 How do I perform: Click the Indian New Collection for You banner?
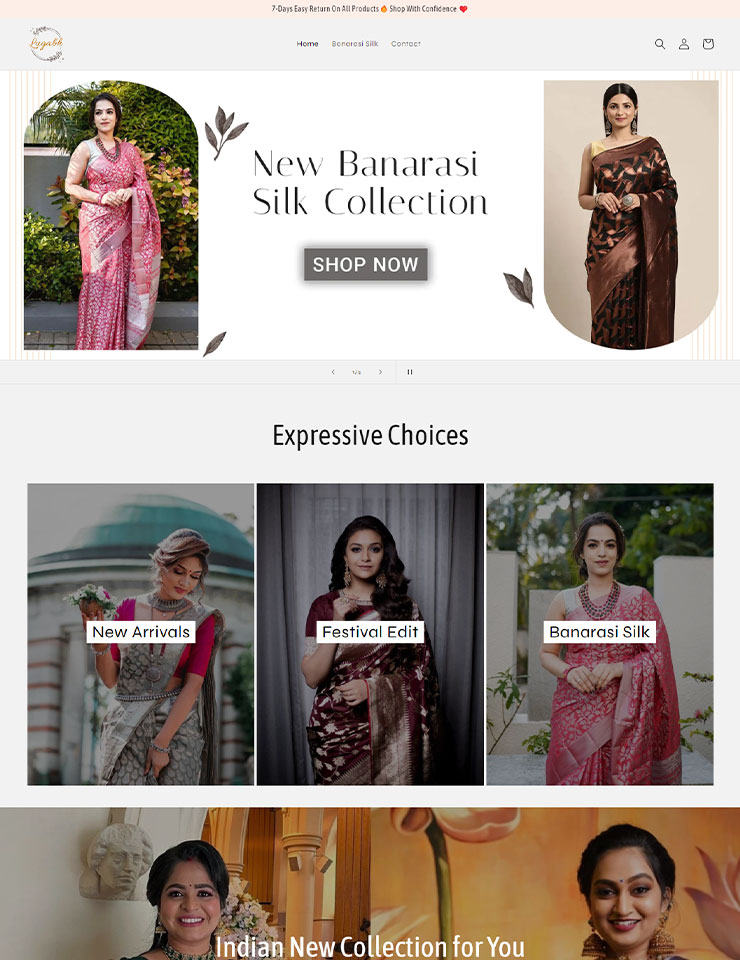370,883
